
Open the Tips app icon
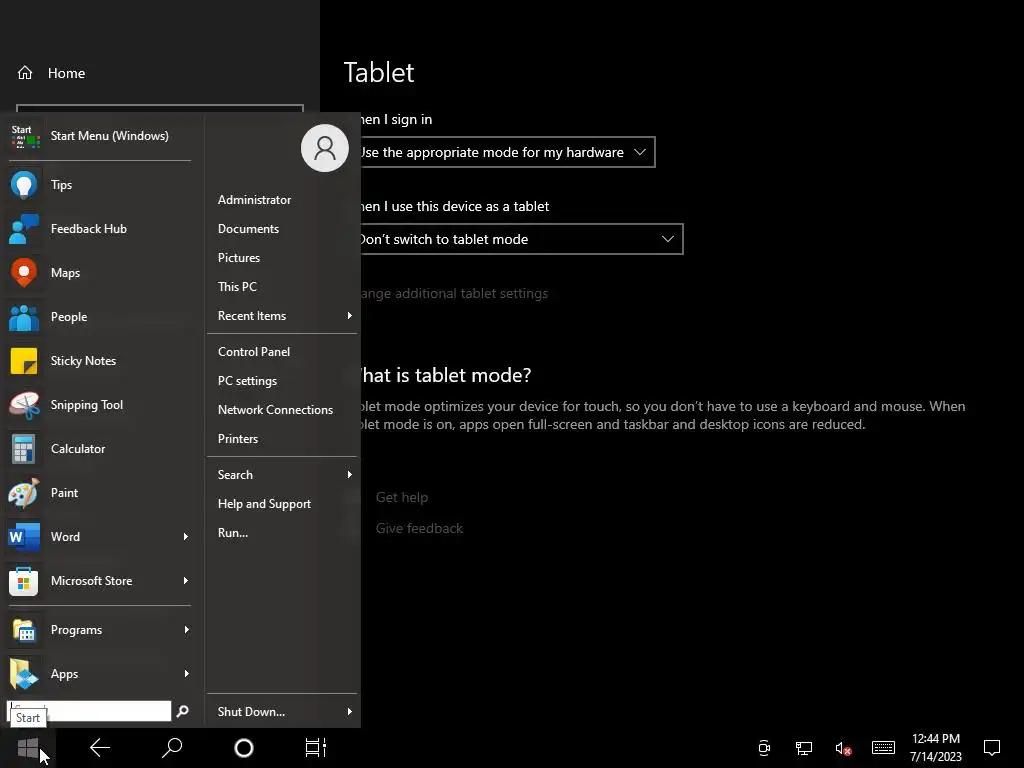pos(24,185)
